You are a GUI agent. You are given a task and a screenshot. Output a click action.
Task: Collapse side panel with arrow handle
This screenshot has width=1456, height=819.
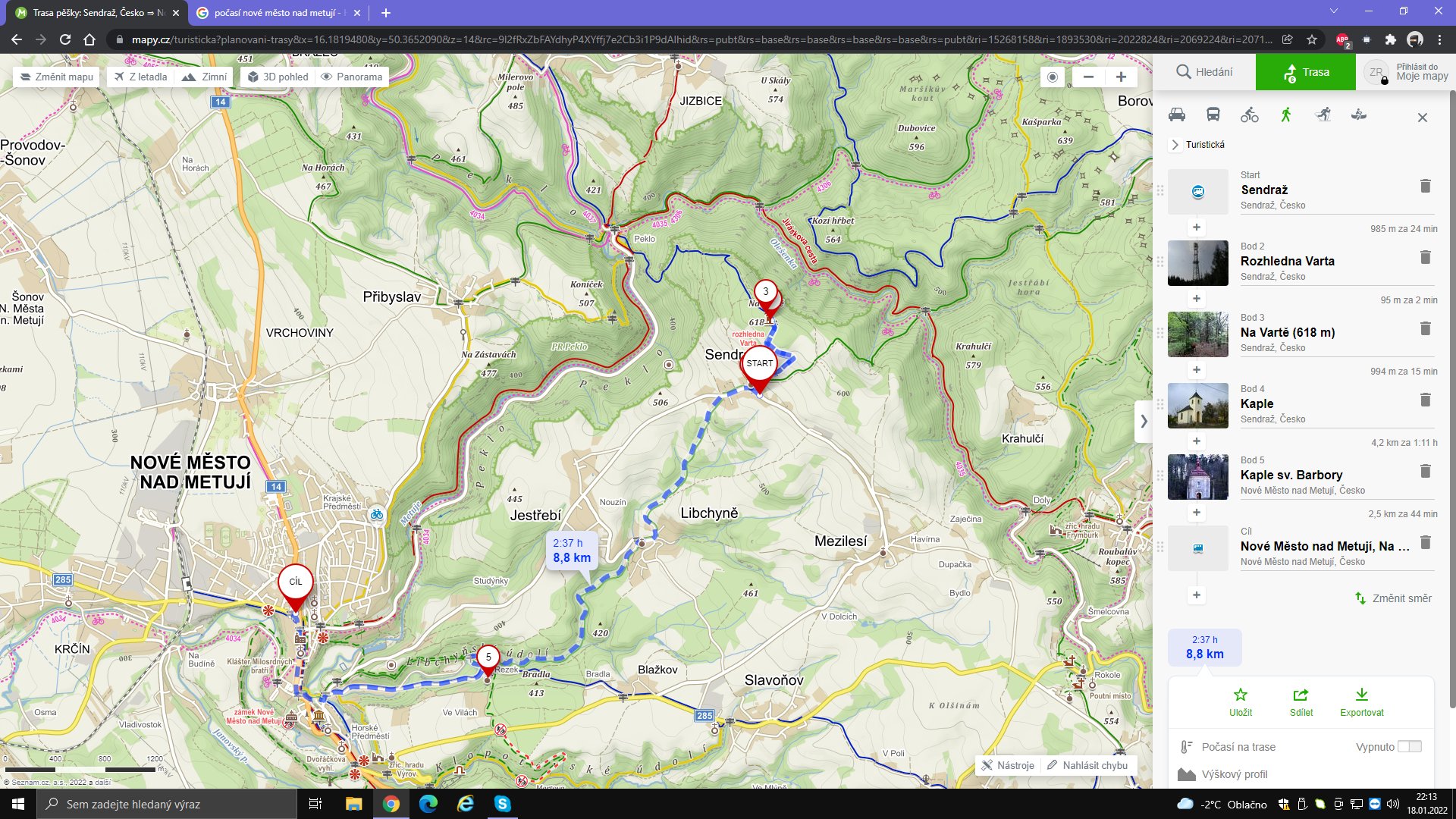click(x=1144, y=422)
